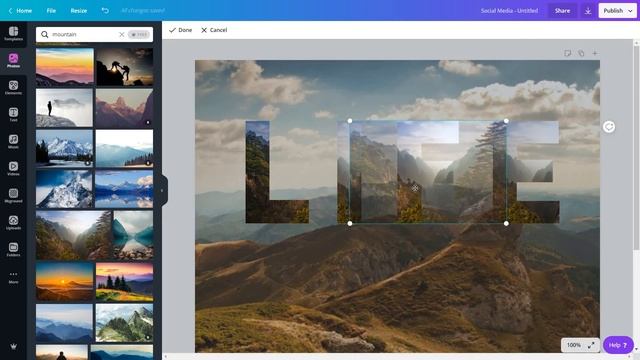Select the foggy green valley with tree thumbnail
Screen dimensions: 640x360
(73, 235)
